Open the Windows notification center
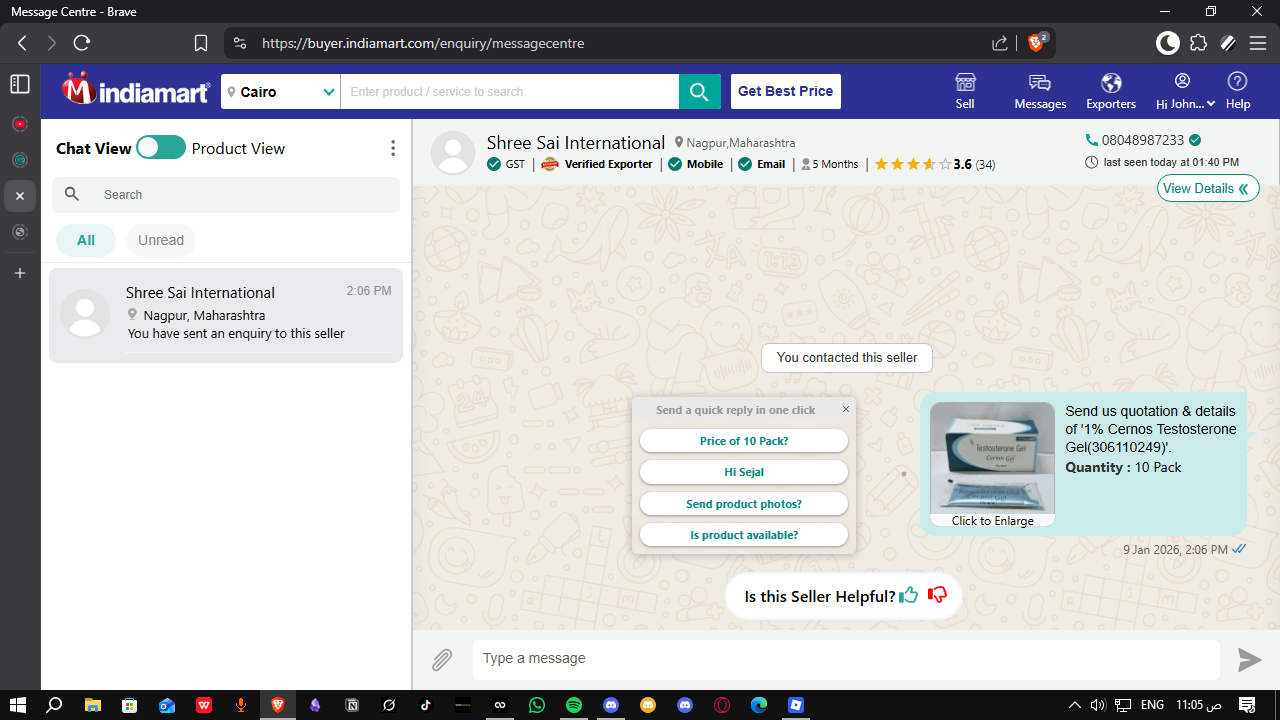 point(1247,705)
